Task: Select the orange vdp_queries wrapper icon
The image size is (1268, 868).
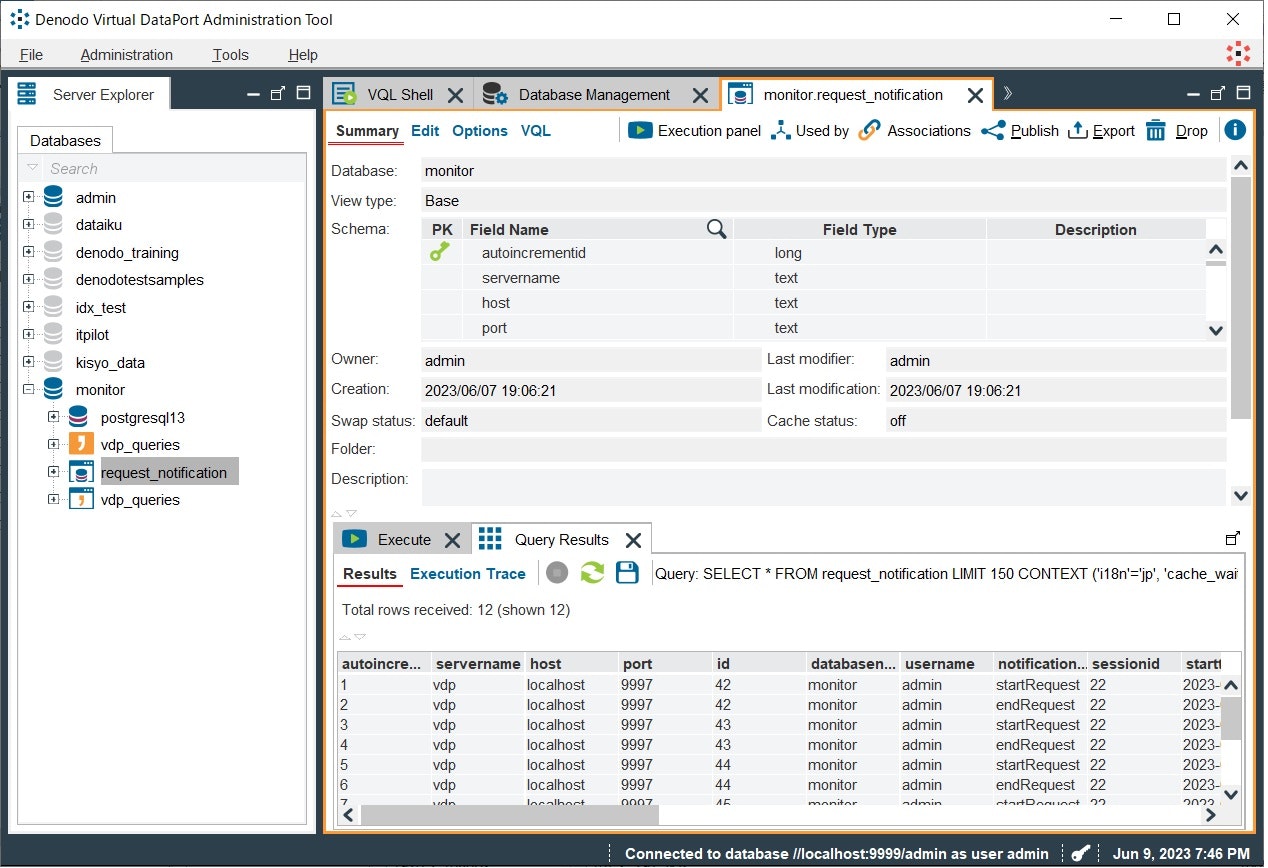Action: (81, 445)
